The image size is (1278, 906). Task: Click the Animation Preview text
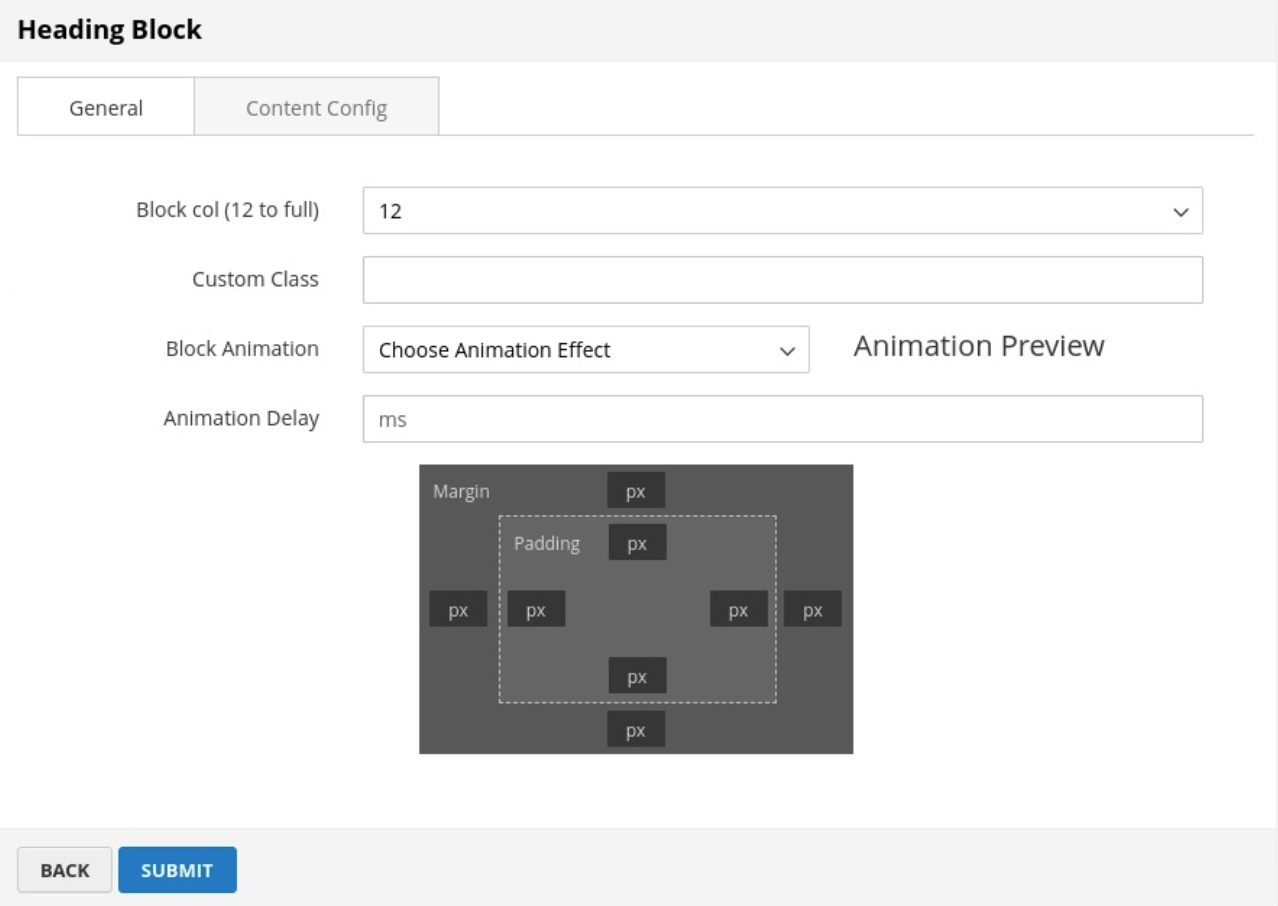(978, 346)
